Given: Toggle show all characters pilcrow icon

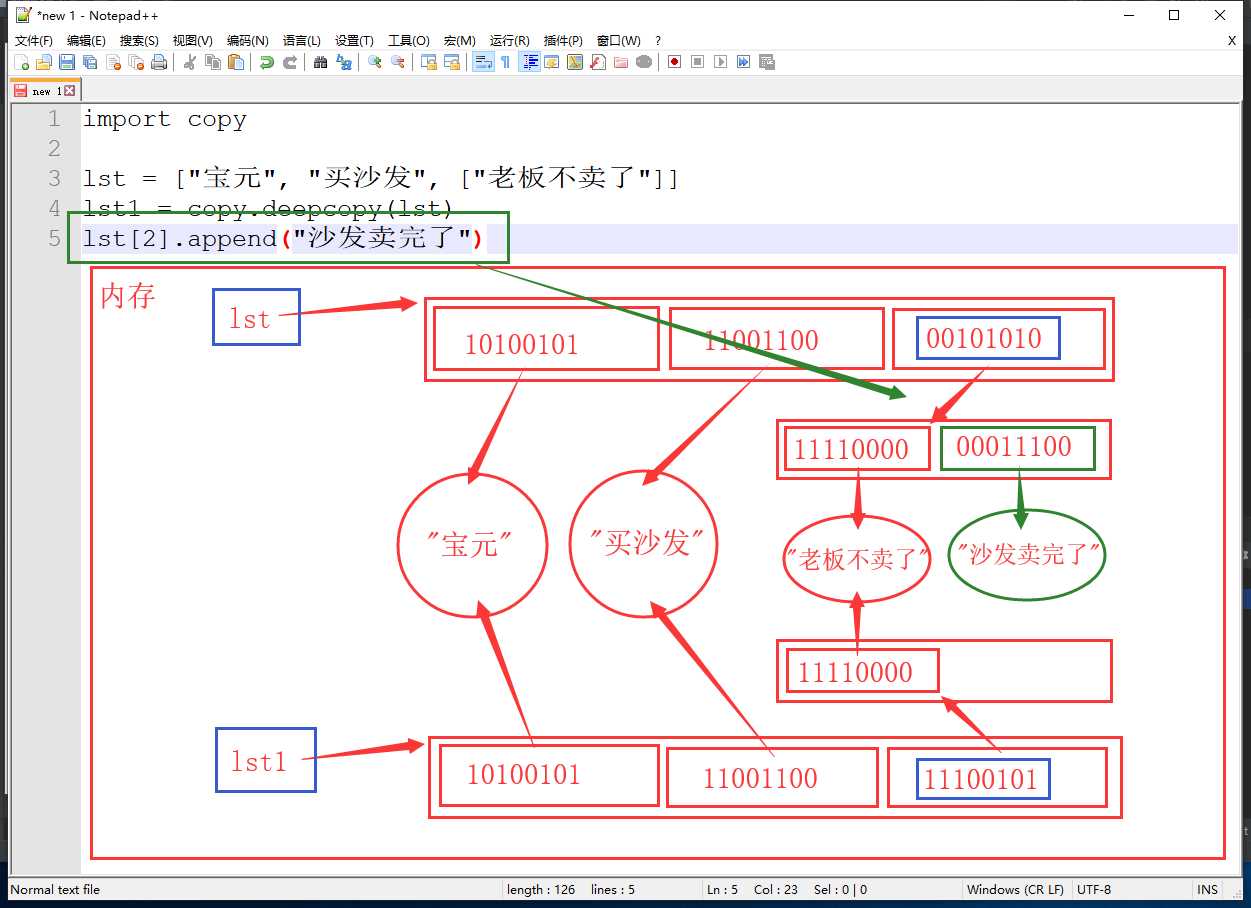Looking at the screenshot, I should [505, 62].
